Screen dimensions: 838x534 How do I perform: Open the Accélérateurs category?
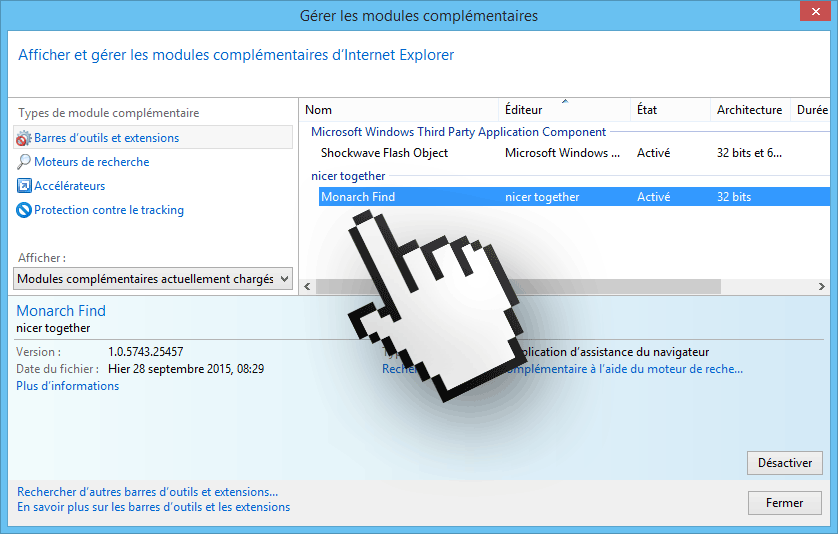69,185
